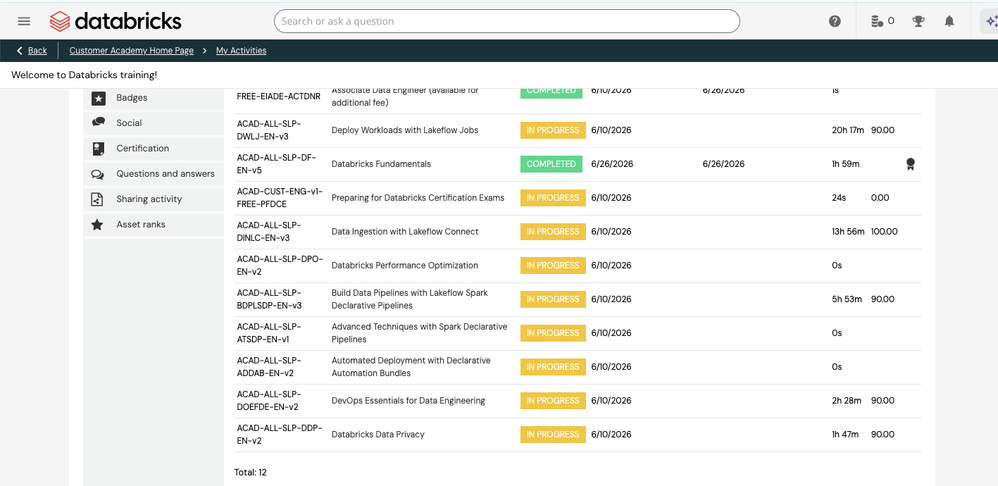Click the Sharing activity icon
Image resolution: width=998 pixels, height=486 pixels.
(98, 199)
